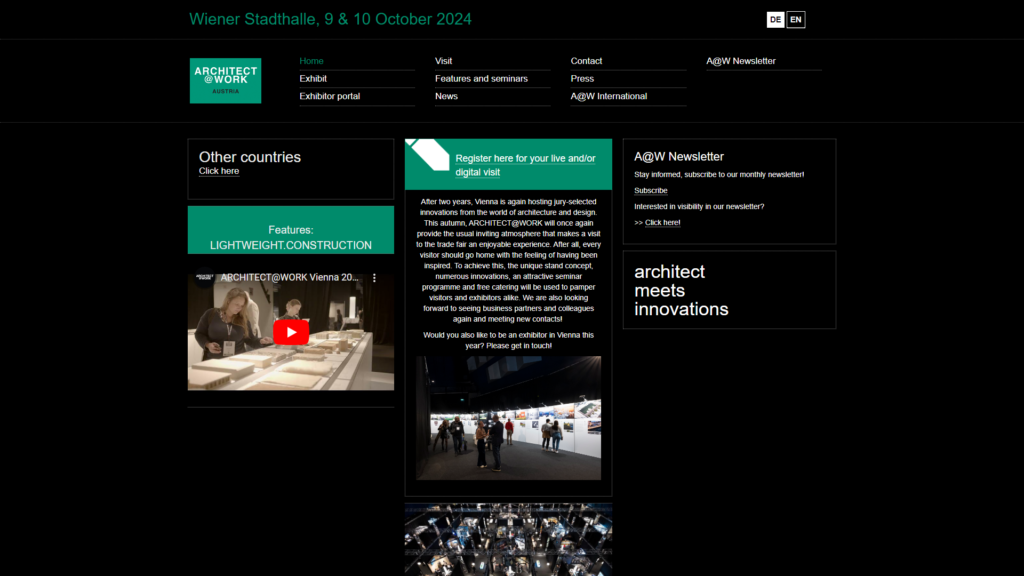This screenshot has height=576, width=1024.
Task: Open the Exhibitor portal page
Action: (330, 96)
